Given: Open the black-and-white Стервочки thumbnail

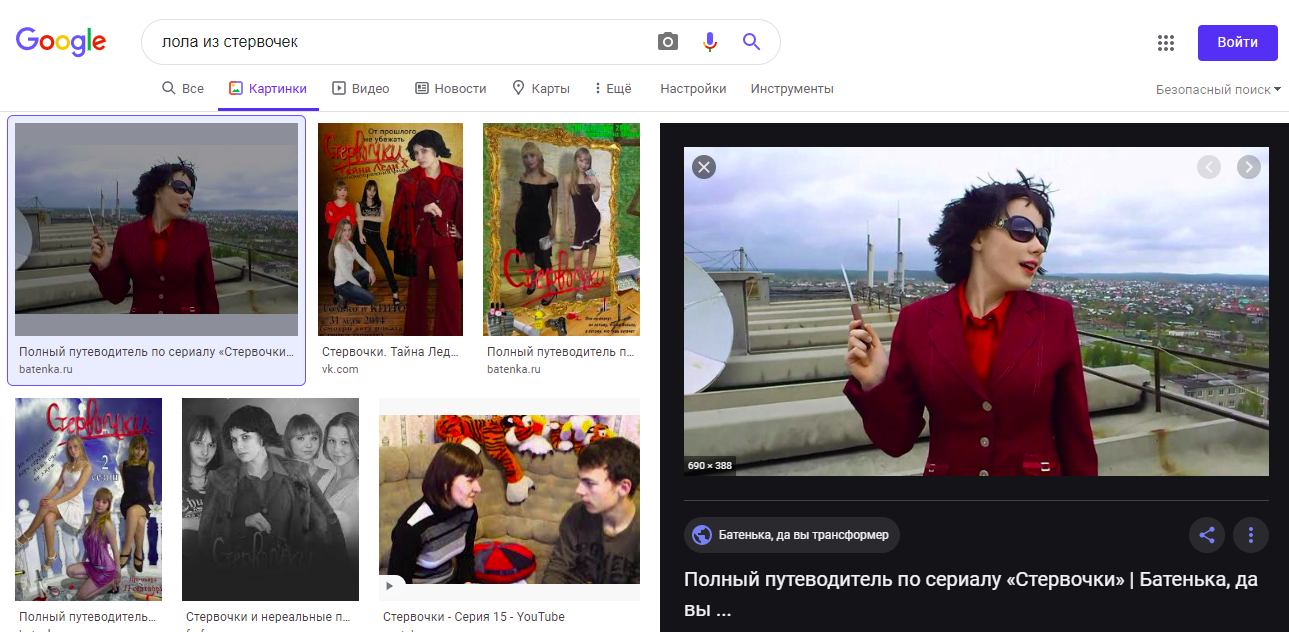Looking at the screenshot, I should (x=270, y=499).
